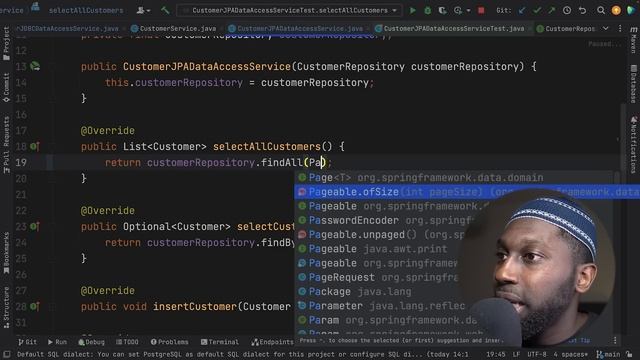Run with coverage shield icon
Screen dimensions: 640x360
coord(442,10)
